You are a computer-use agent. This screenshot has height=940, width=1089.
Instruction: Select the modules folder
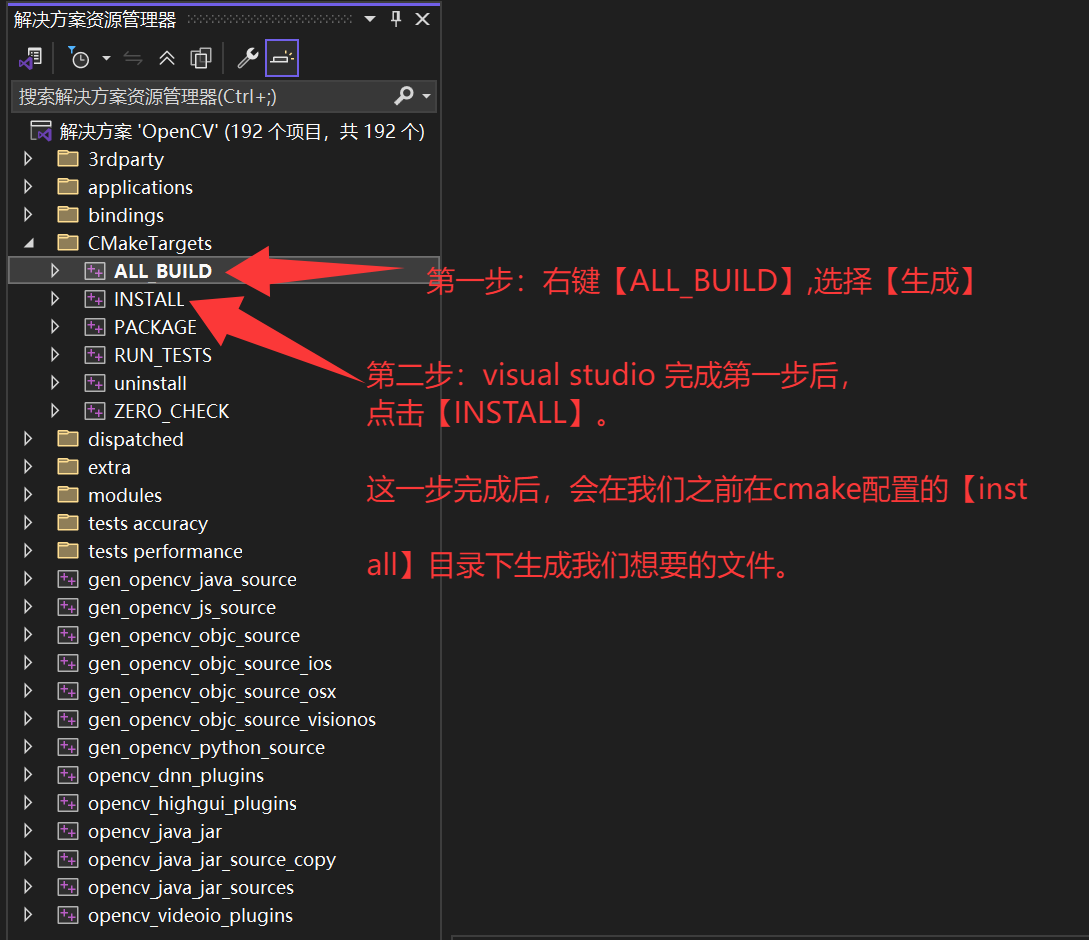click(x=124, y=495)
